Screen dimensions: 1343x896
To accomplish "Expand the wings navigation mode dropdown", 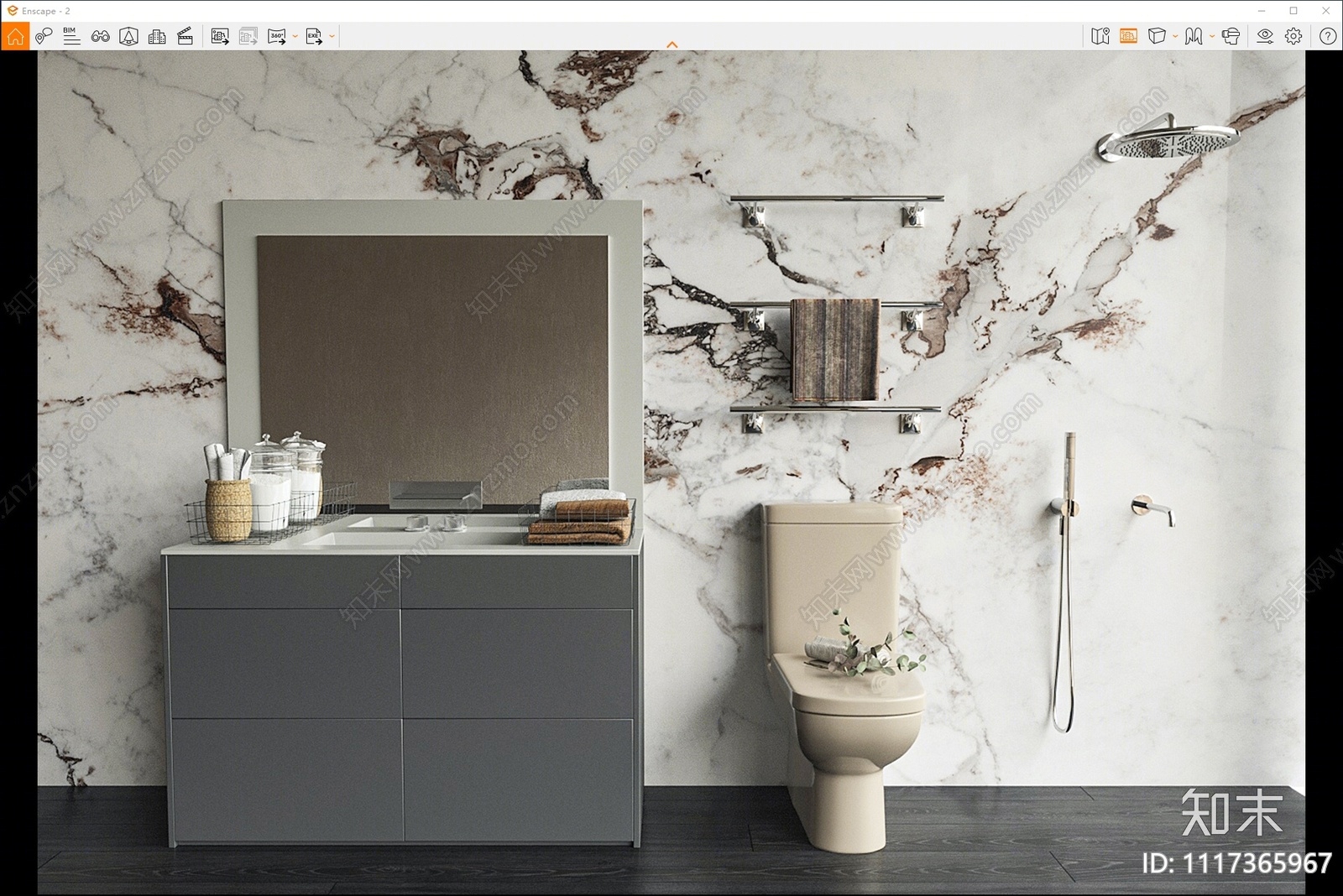I will pyautogui.click(x=1212, y=36).
